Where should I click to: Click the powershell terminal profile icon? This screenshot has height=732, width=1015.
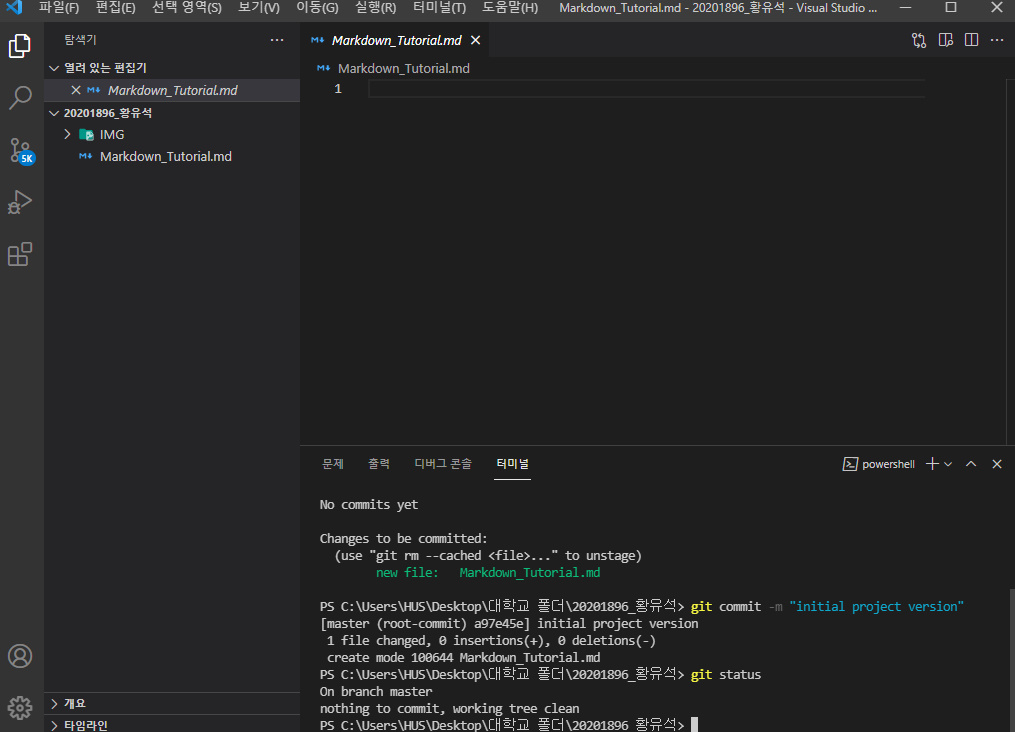coord(850,464)
